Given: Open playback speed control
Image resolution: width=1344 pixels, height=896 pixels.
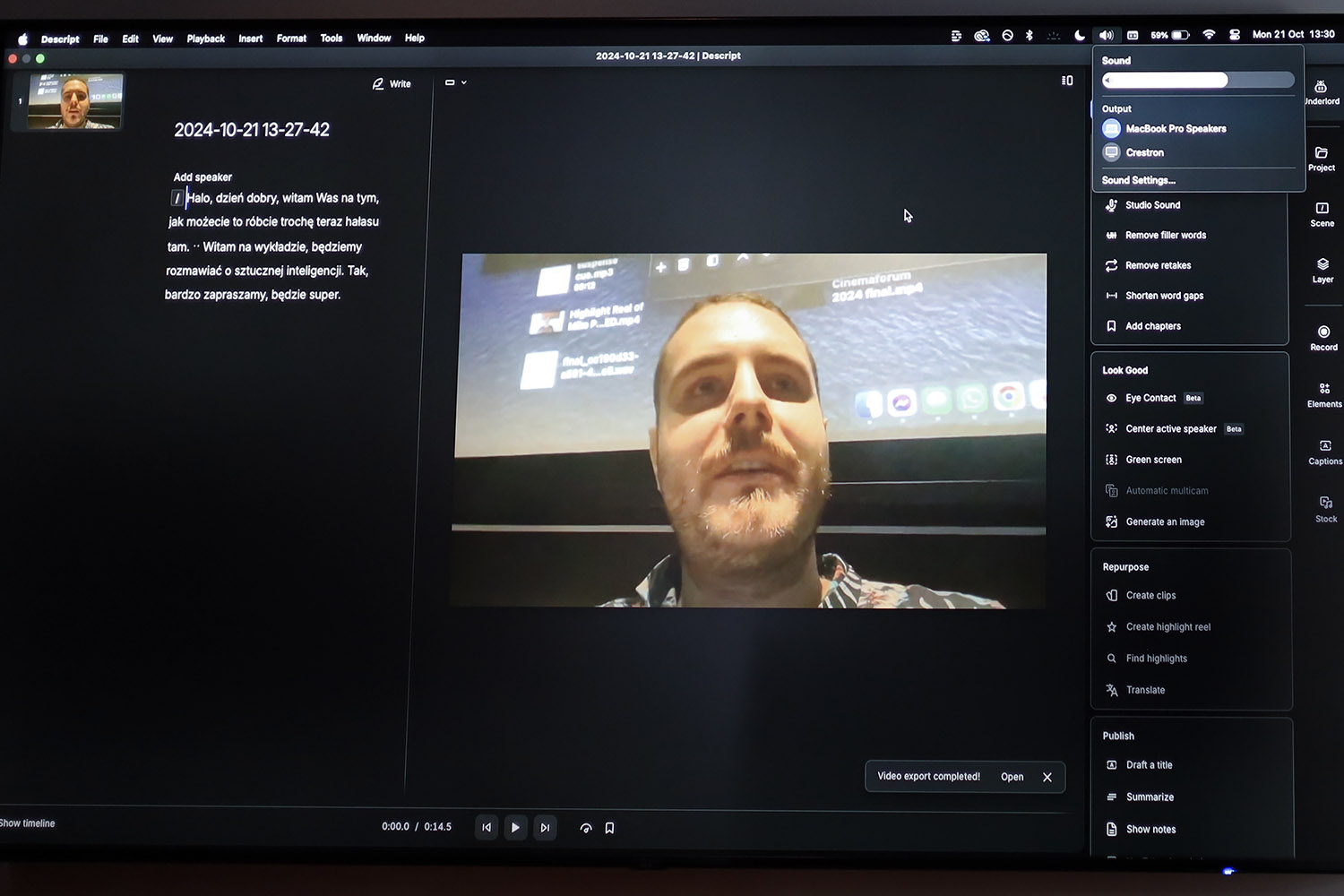Looking at the screenshot, I should (x=586, y=828).
